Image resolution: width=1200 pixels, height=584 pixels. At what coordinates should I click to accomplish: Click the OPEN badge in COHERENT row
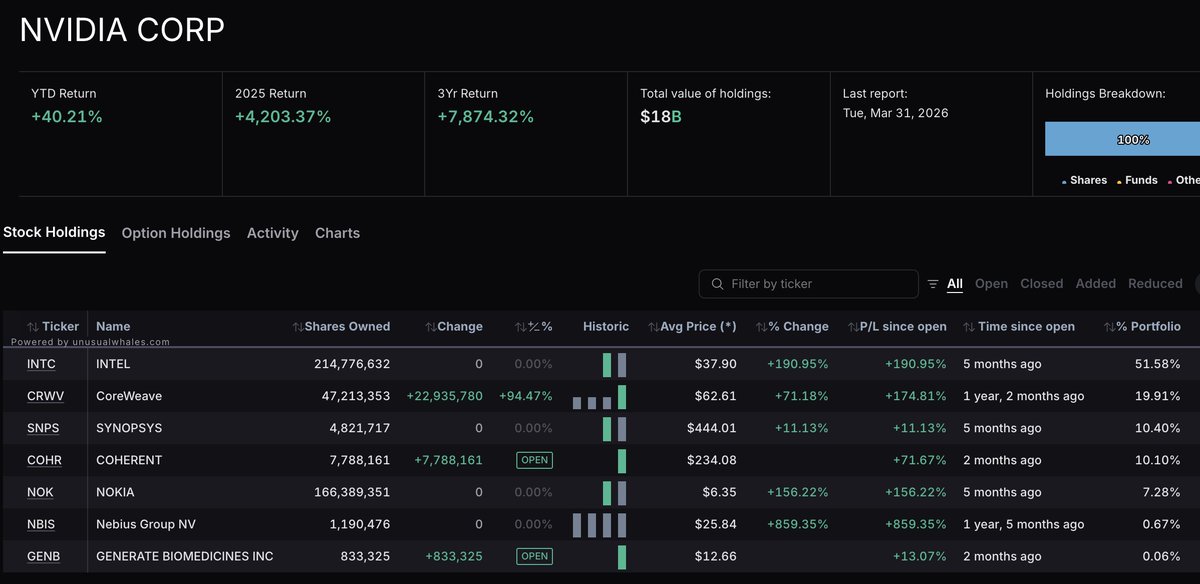(534, 461)
